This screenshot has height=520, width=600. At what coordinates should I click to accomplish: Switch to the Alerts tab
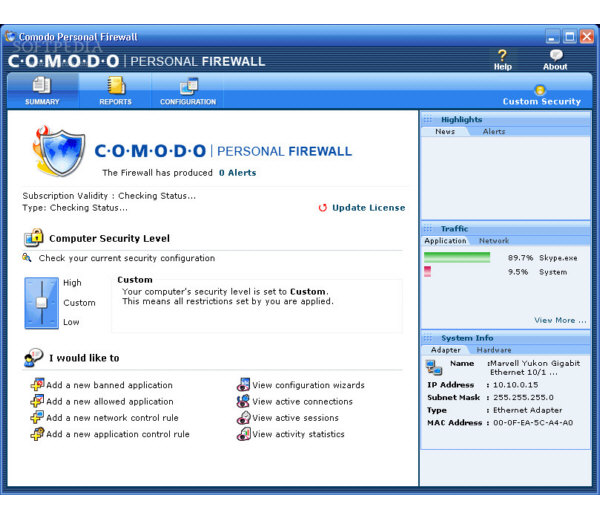click(494, 131)
